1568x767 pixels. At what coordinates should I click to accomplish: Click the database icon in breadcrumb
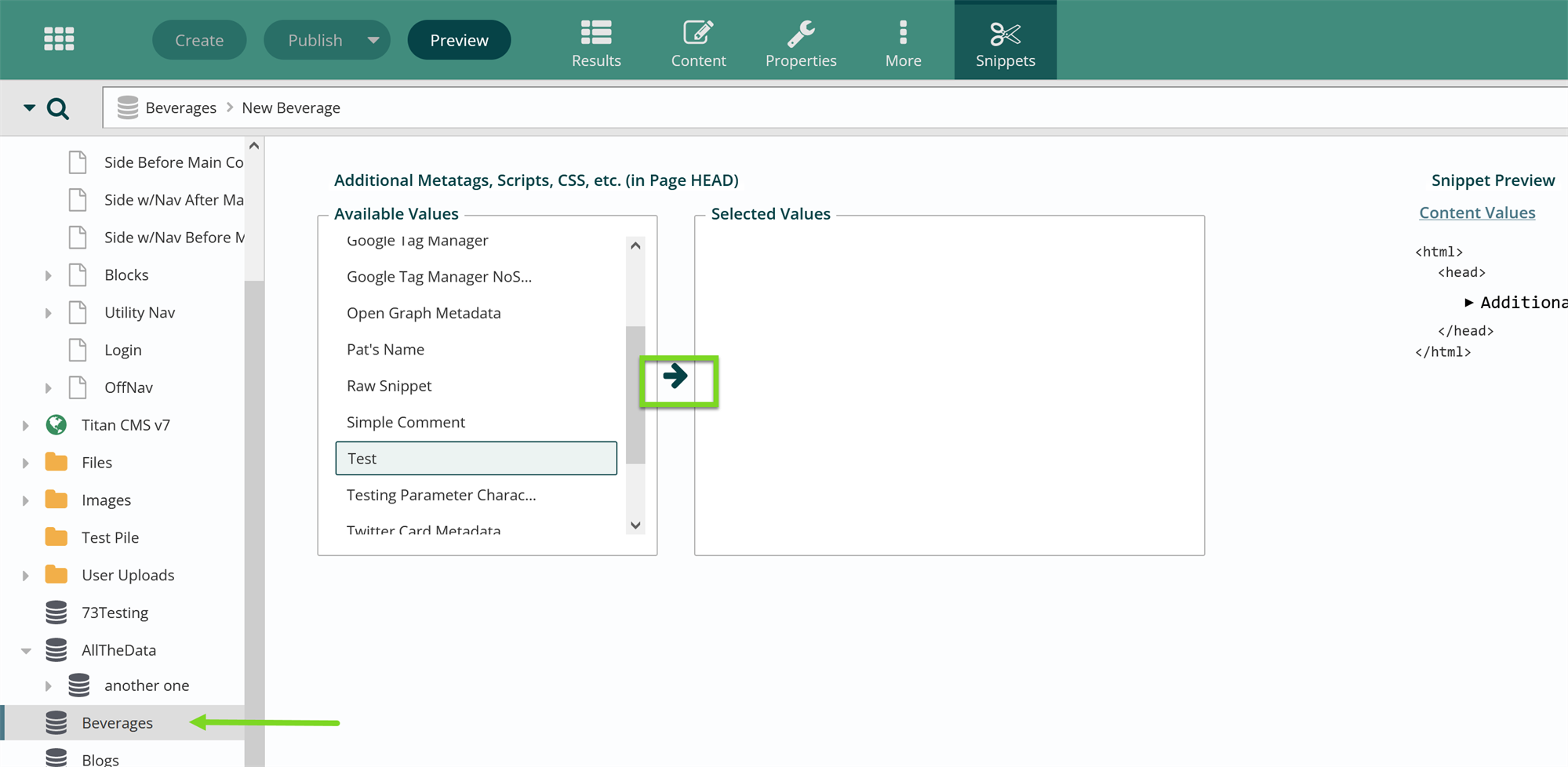(128, 107)
